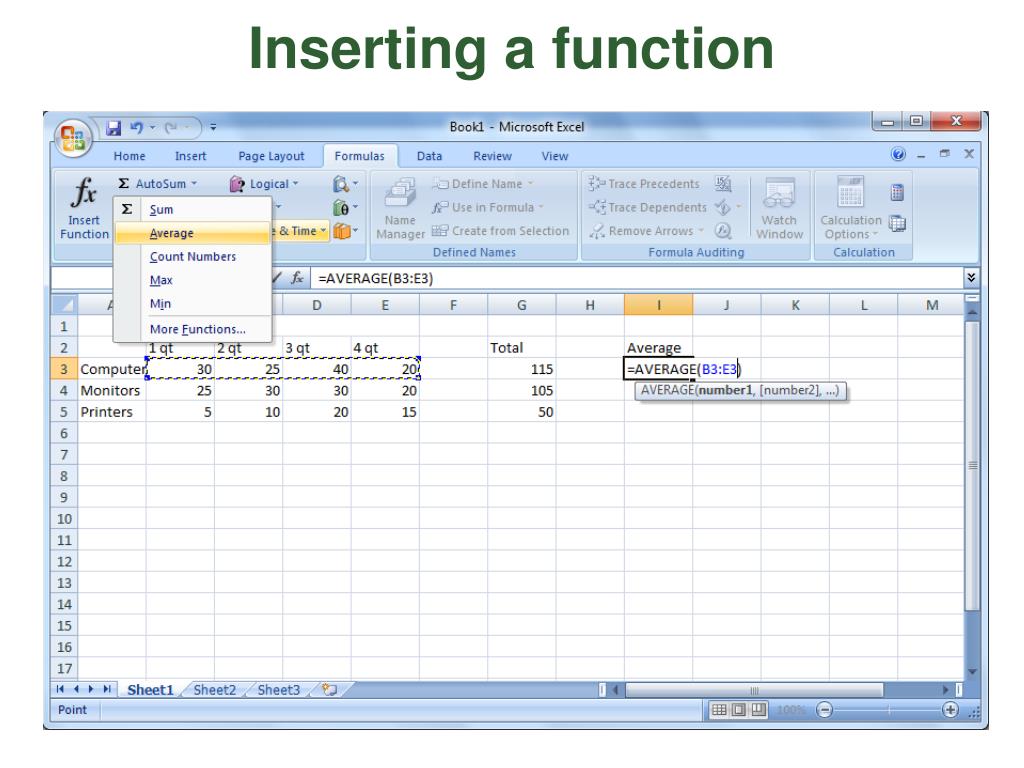Switch to the Data tab
The image size is (1024, 768).
pos(429,157)
